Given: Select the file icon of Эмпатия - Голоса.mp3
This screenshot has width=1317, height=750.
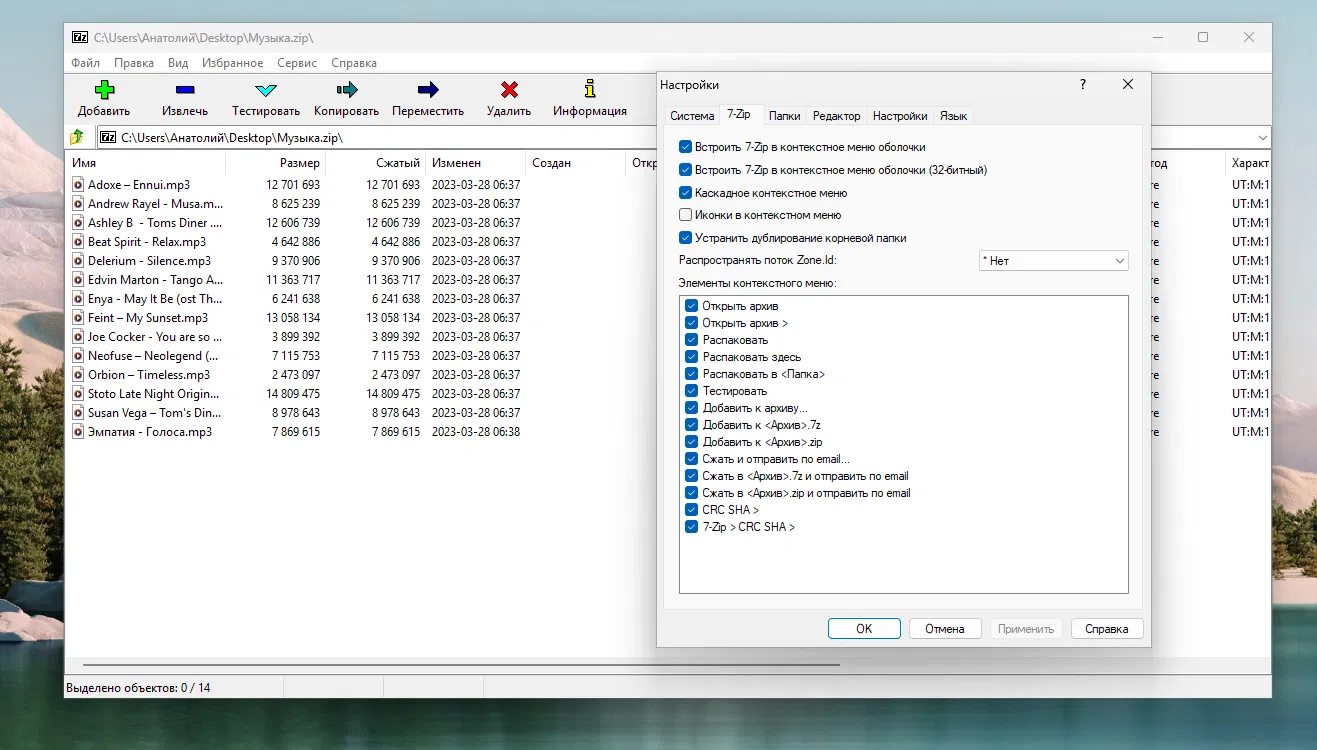Looking at the screenshot, I should point(79,432).
